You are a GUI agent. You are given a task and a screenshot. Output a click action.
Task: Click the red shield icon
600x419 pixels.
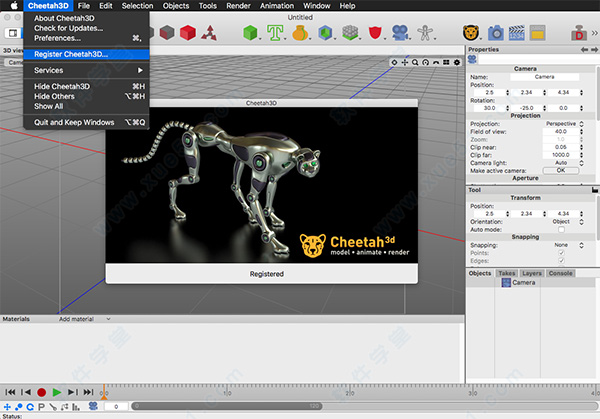(375, 33)
